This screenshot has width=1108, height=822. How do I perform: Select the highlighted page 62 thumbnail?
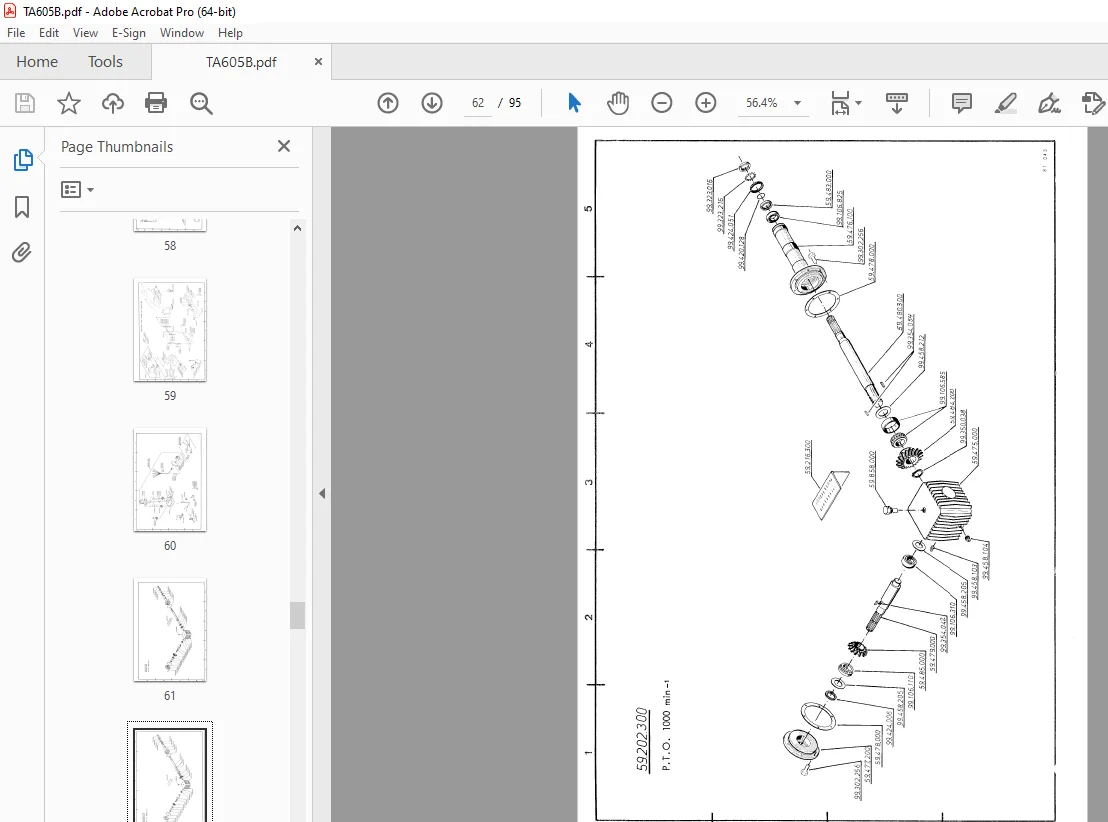[170, 775]
